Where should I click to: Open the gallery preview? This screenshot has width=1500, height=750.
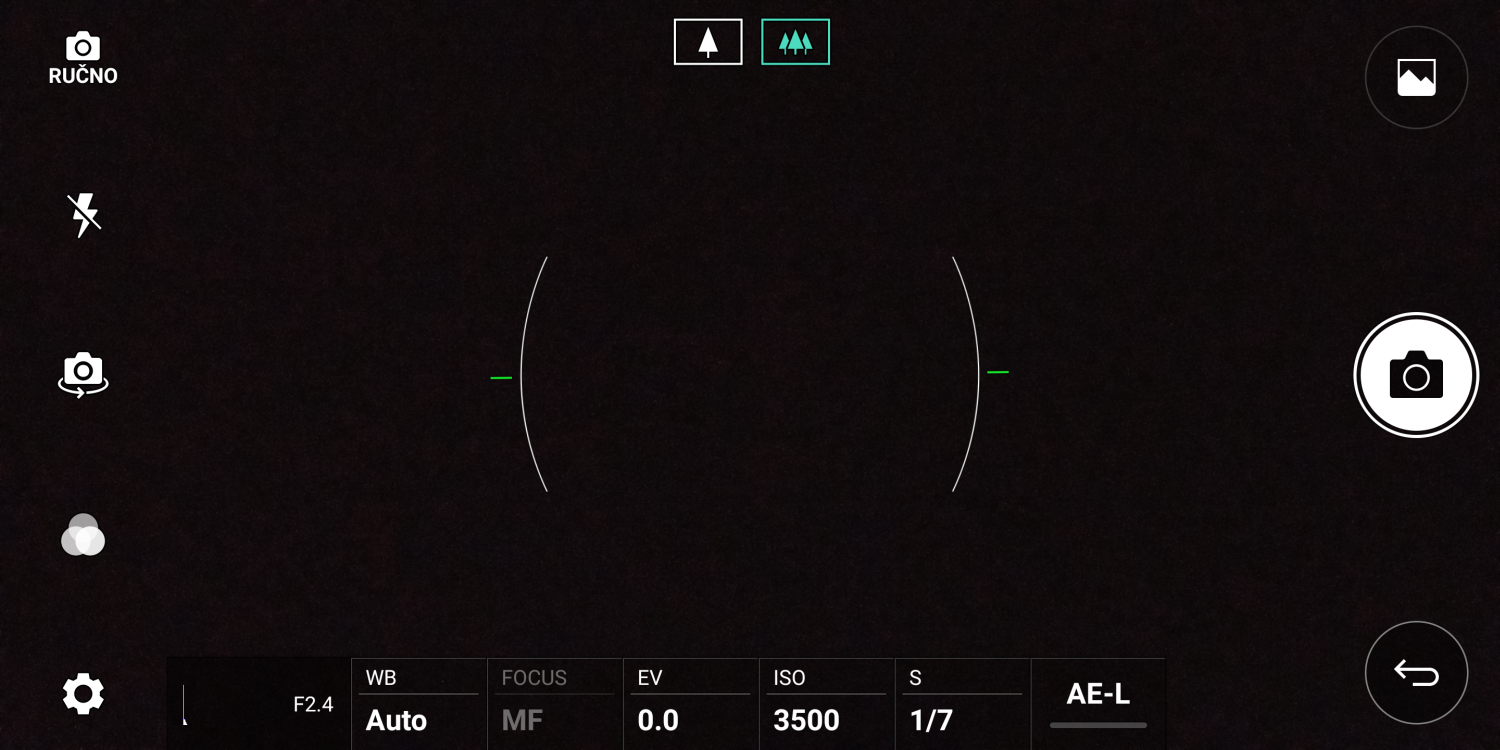tap(1416, 77)
